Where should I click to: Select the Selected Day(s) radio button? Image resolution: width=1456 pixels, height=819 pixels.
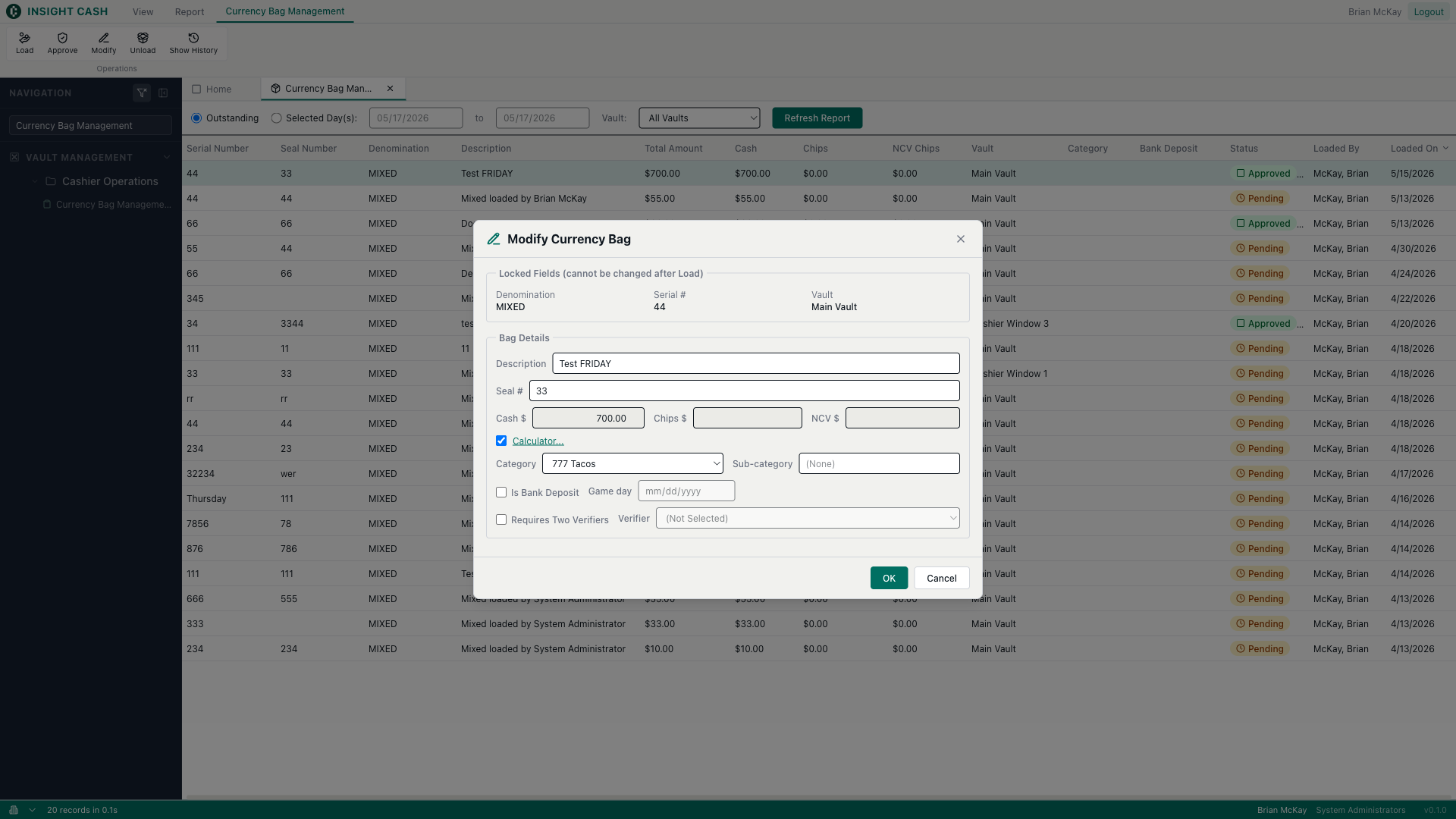click(277, 118)
